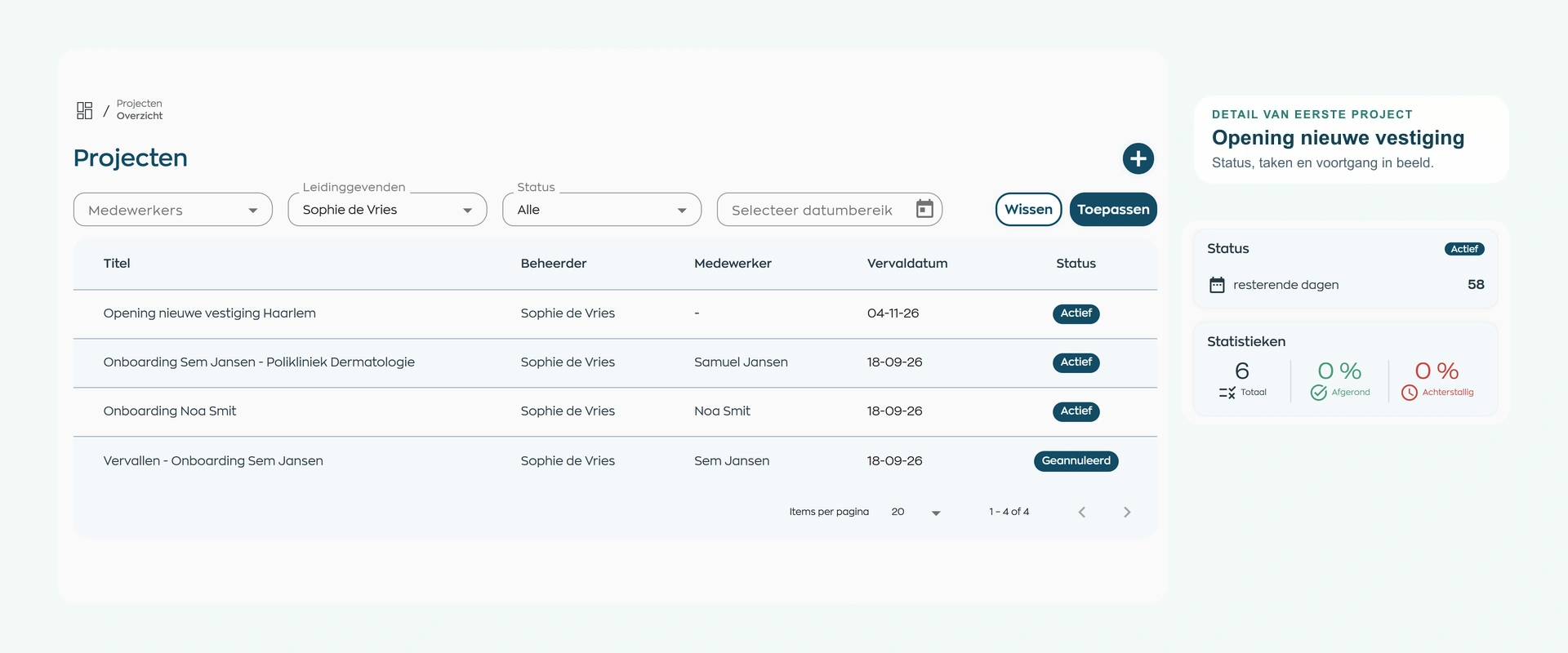Open the Leidinggevenden dropdown showing Sophie de Vries

[x=387, y=210]
